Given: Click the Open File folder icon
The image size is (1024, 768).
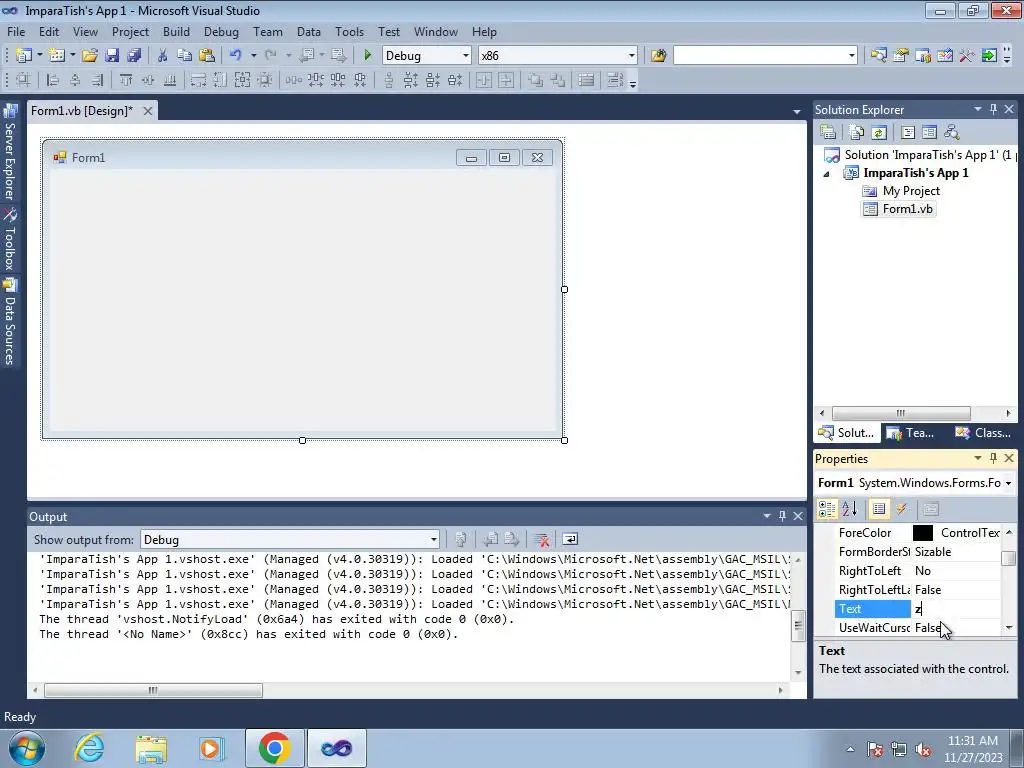Looking at the screenshot, I should point(90,56).
